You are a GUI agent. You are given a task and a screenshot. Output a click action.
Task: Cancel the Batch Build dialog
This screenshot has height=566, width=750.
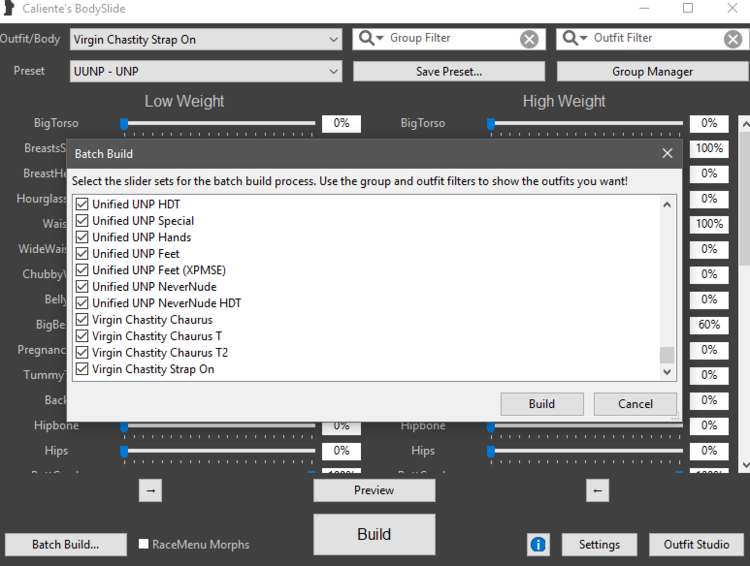pyautogui.click(x=635, y=404)
